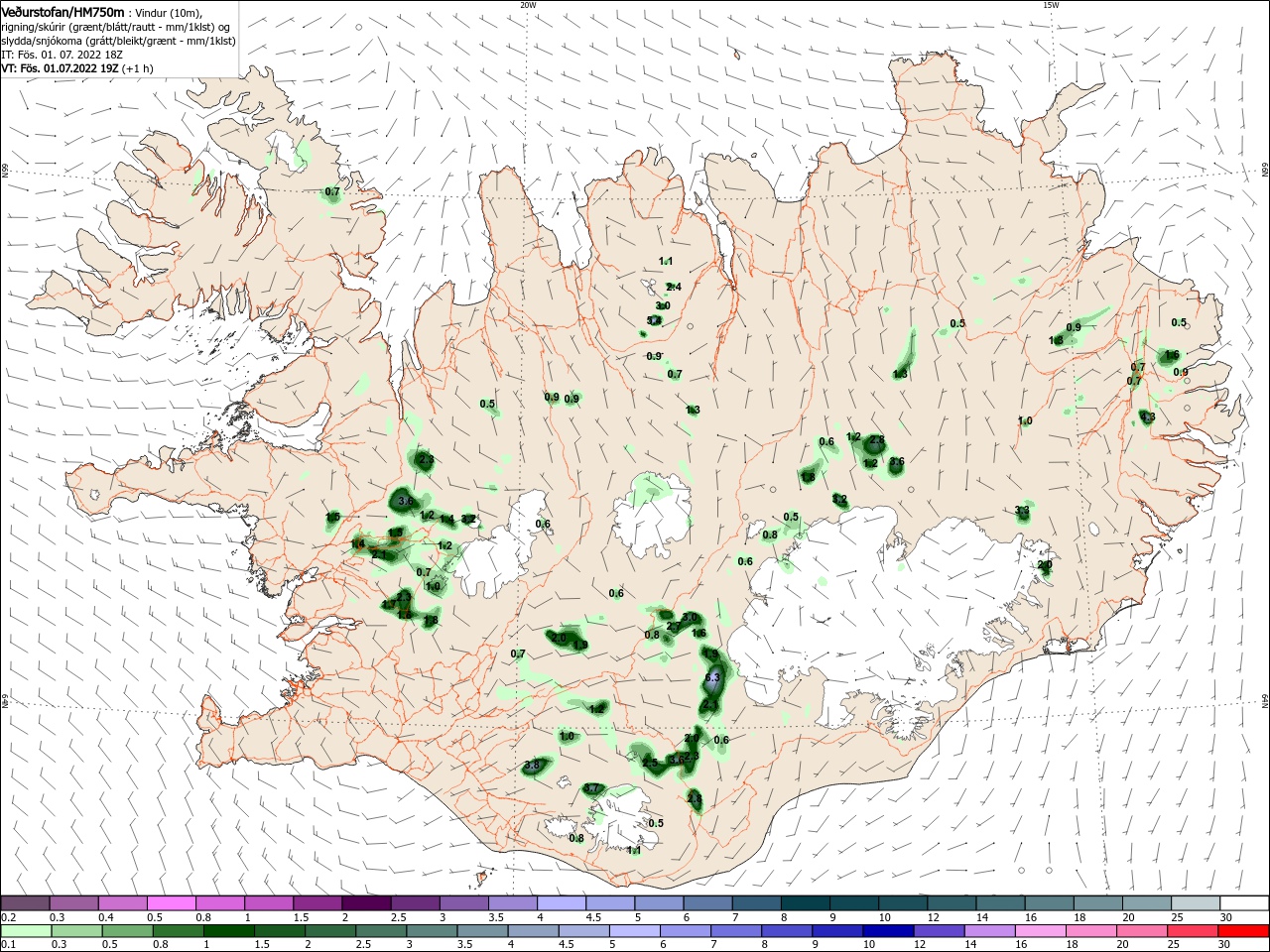1270x952 pixels.
Task: Select the 2.4 precipitation label on the map
Action: [x=674, y=287]
